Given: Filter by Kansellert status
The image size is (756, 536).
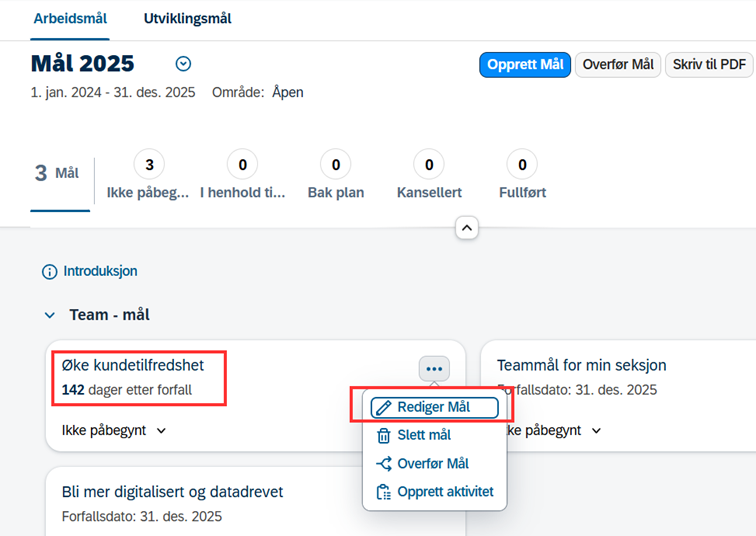Looking at the screenshot, I should pyautogui.click(x=429, y=175).
